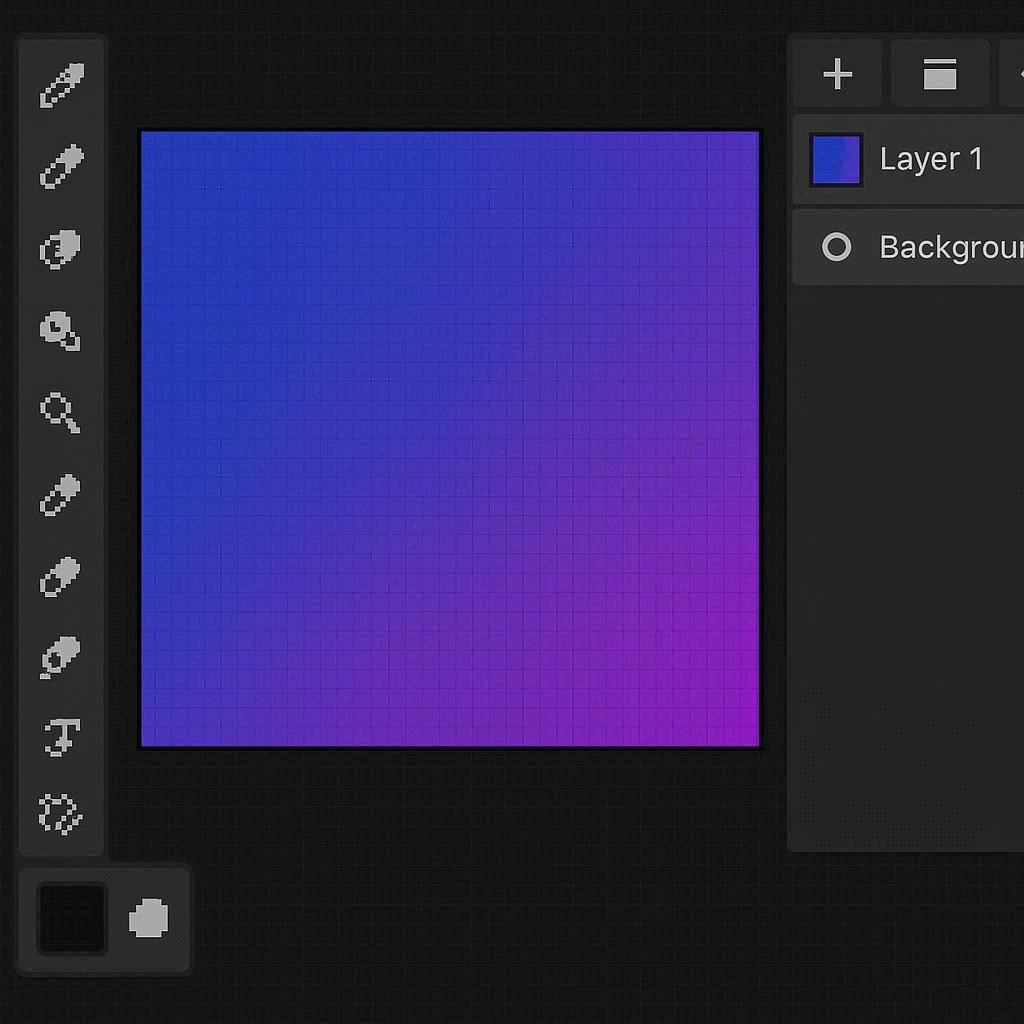This screenshot has width=1024, height=1024.
Task: Open the black foreground color swatch
Action: click(x=72, y=918)
